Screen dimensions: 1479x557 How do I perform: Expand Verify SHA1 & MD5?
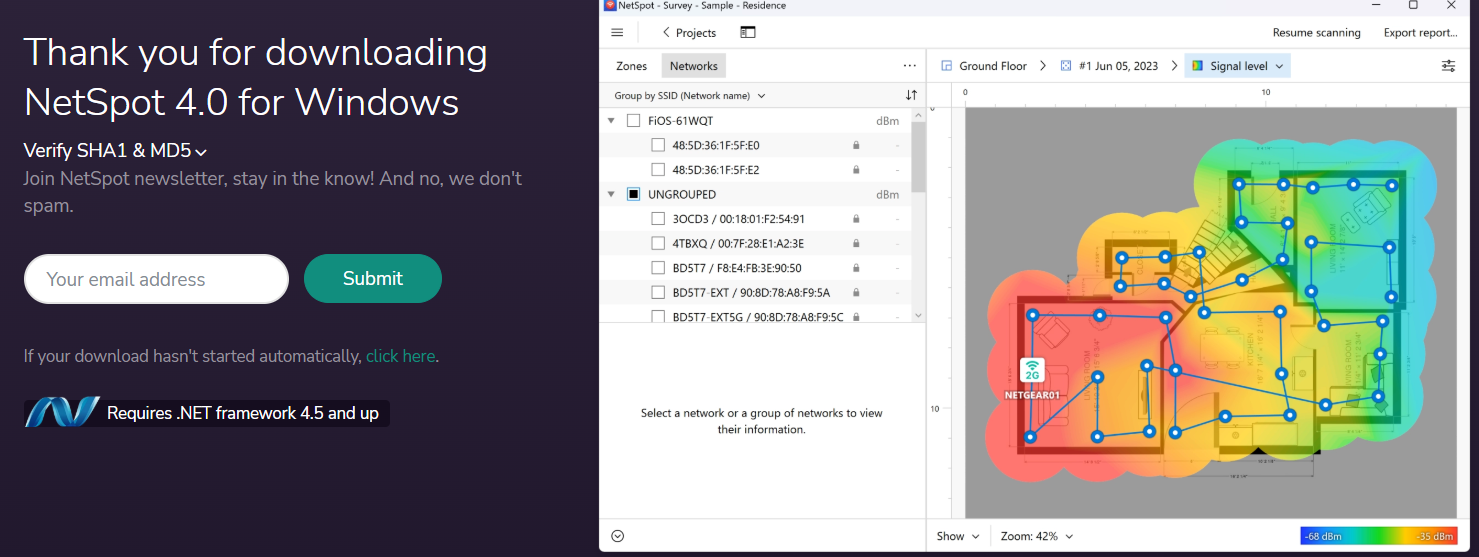[115, 151]
